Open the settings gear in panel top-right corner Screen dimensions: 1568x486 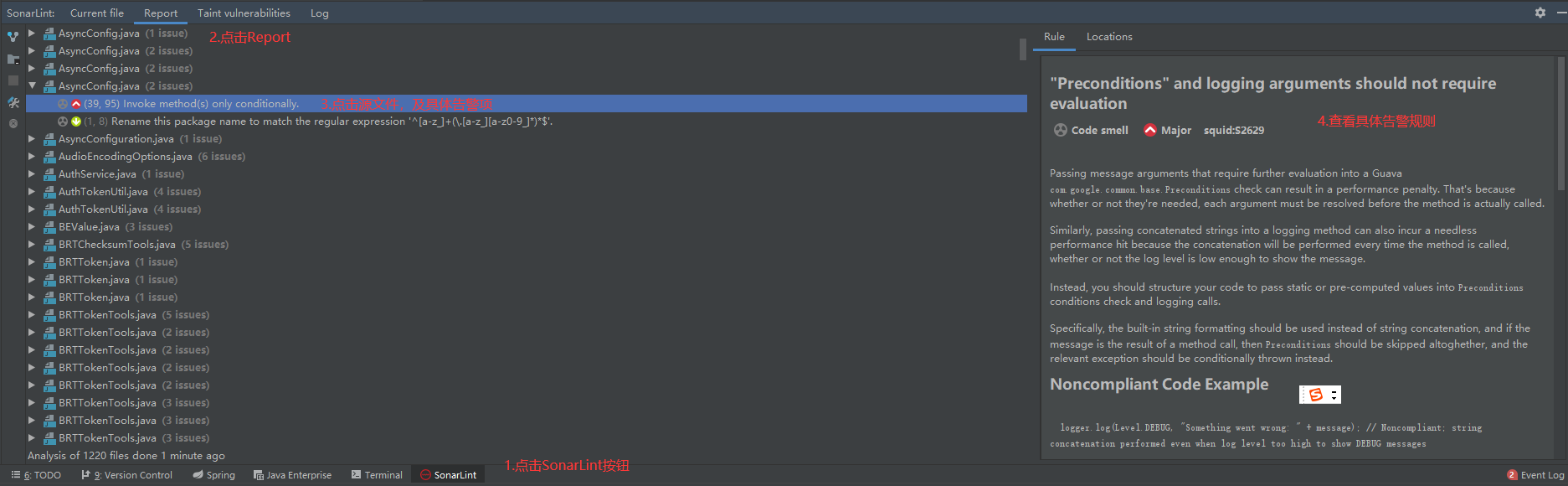tap(1540, 13)
